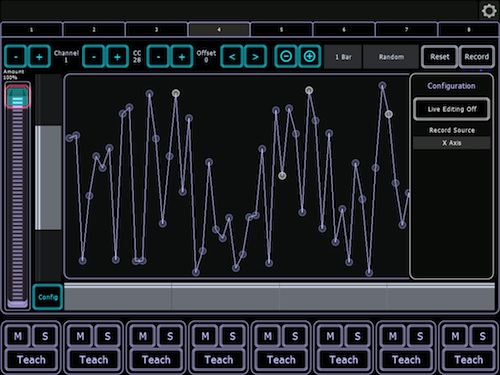Switch to track tab 6
Viewport: 500px width, 375px height.
click(x=344, y=30)
